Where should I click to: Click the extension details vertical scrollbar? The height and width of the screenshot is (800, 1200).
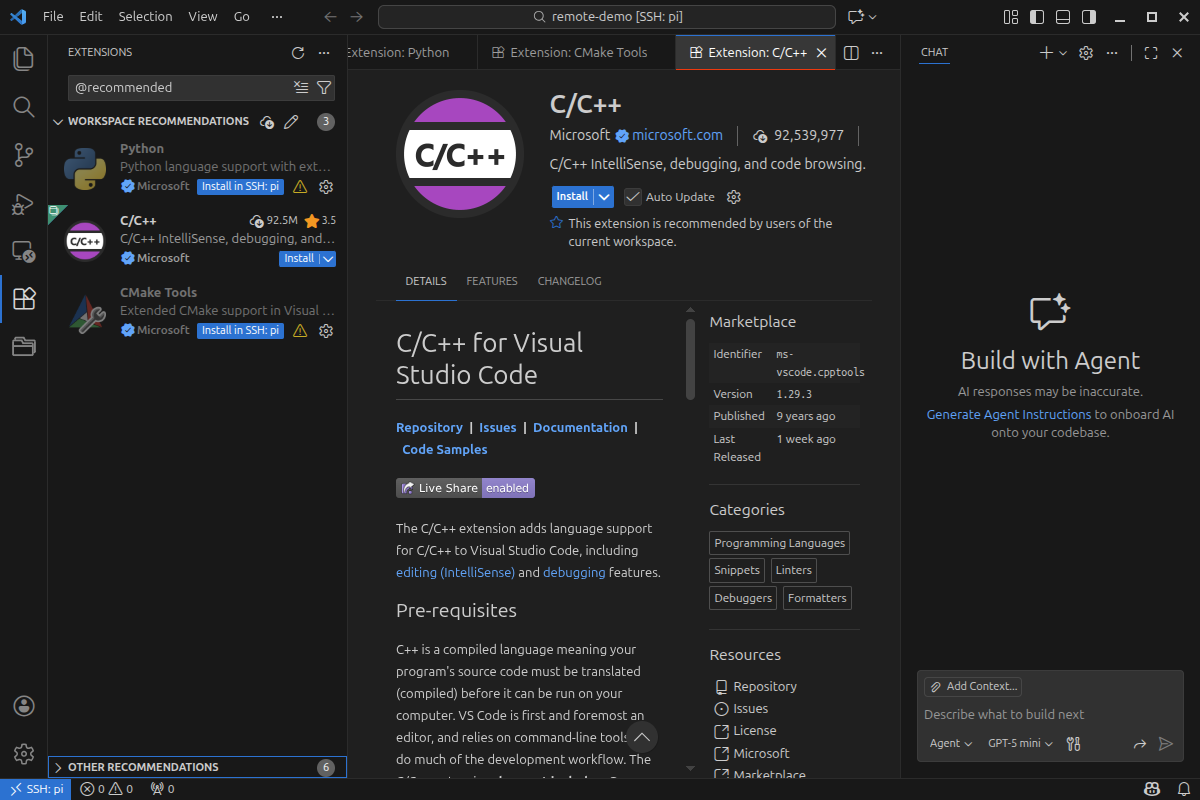pos(690,360)
